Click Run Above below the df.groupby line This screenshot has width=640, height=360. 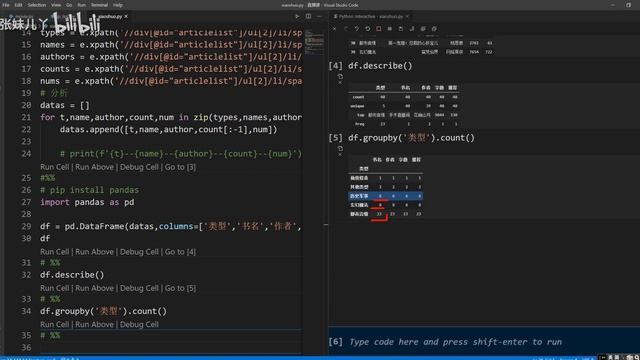(x=94, y=324)
